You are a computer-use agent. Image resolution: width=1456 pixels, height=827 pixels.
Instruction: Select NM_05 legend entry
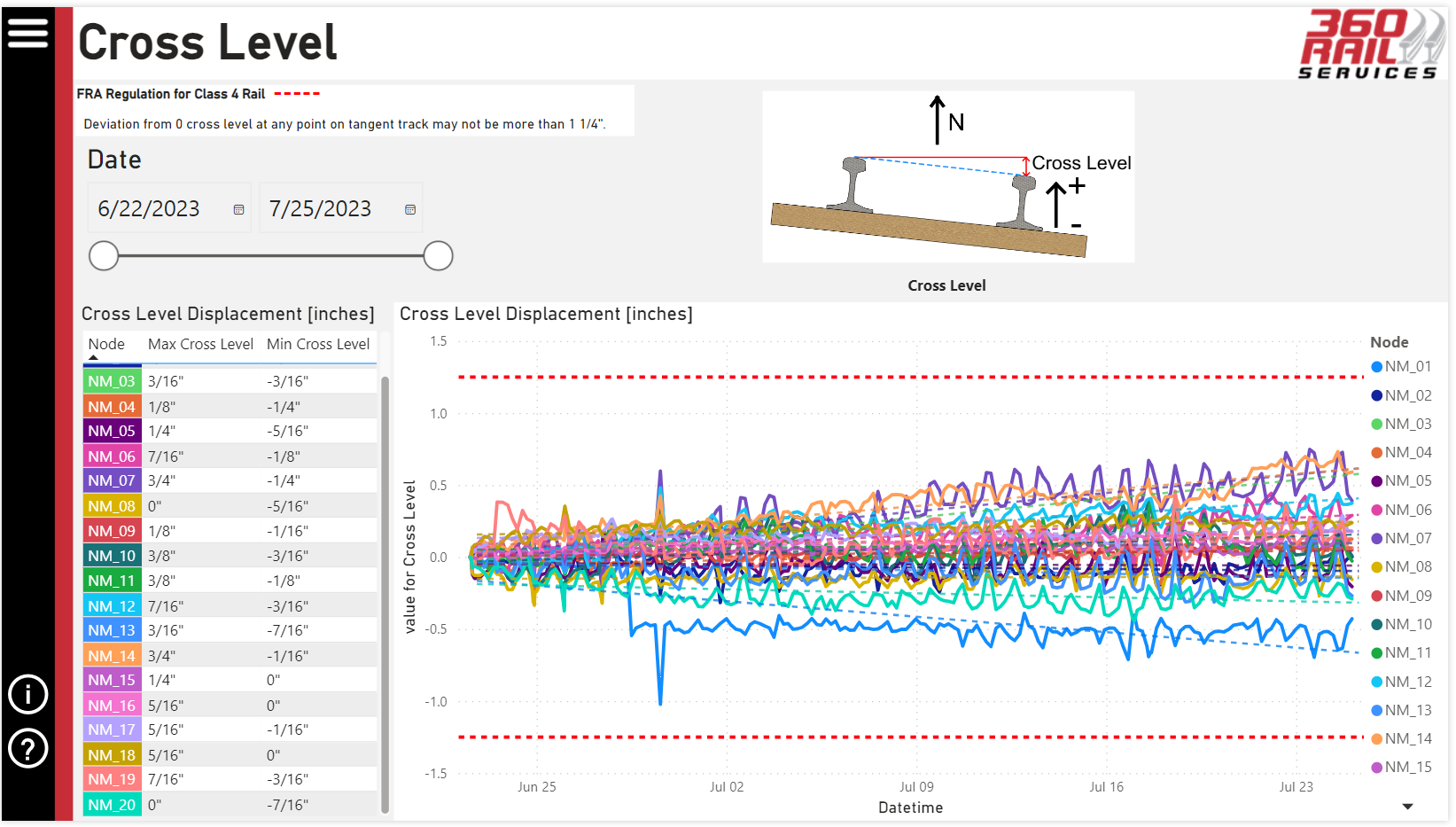coord(1401,481)
